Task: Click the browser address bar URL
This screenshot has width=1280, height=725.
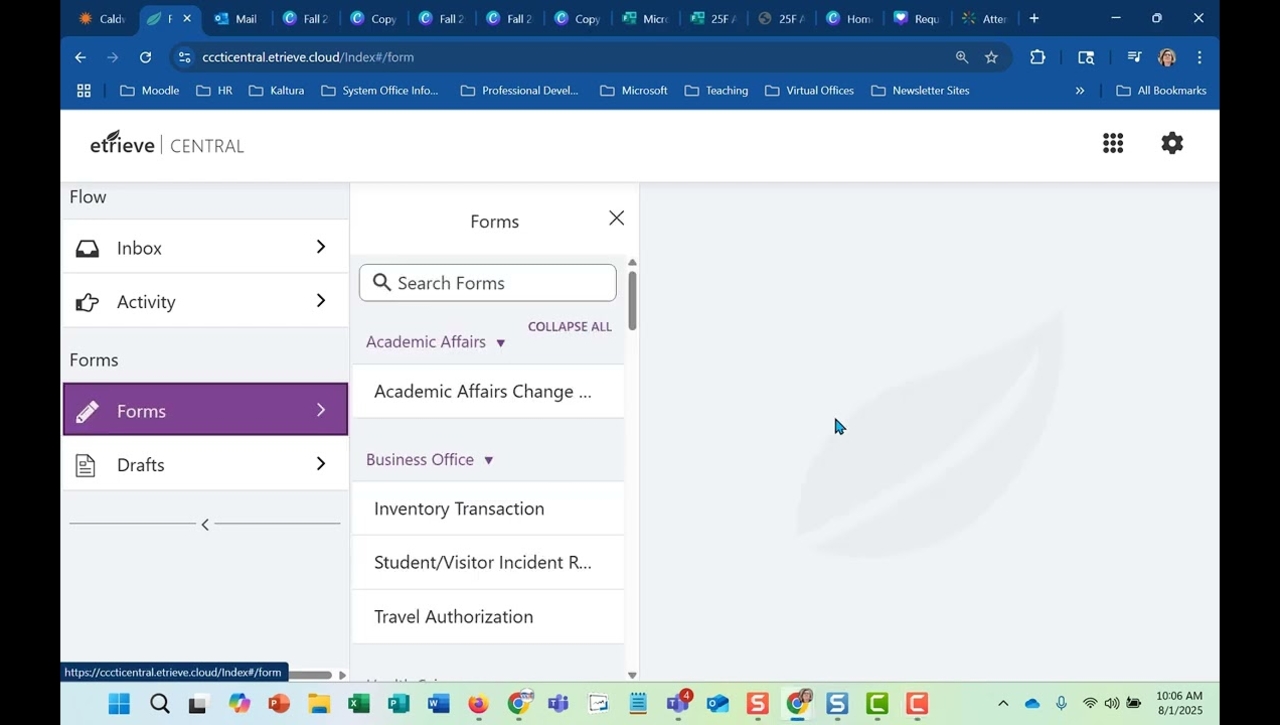Action: 308,57
